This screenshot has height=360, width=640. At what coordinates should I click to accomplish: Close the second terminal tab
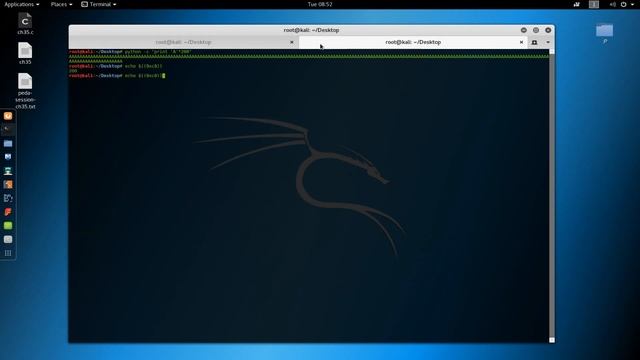(521, 42)
